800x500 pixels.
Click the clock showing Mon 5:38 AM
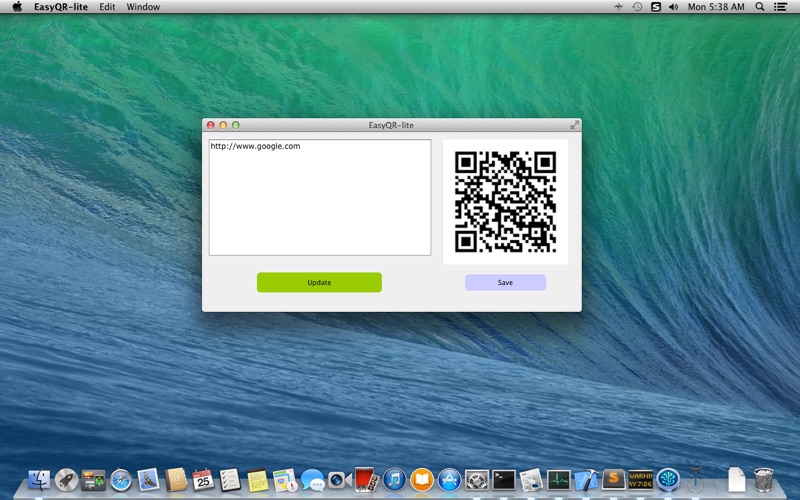tap(716, 7)
